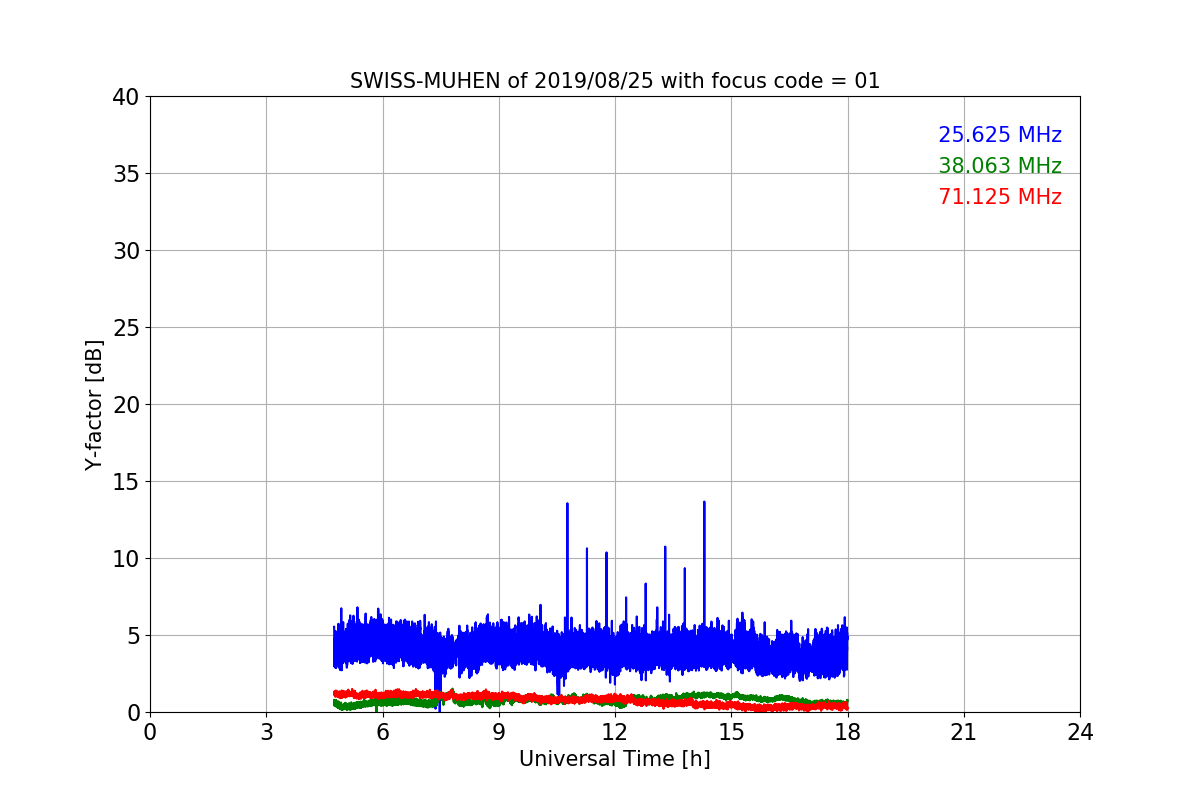Click x-axis tick label 9
This screenshot has width=1200, height=800.
click(x=498, y=732)
